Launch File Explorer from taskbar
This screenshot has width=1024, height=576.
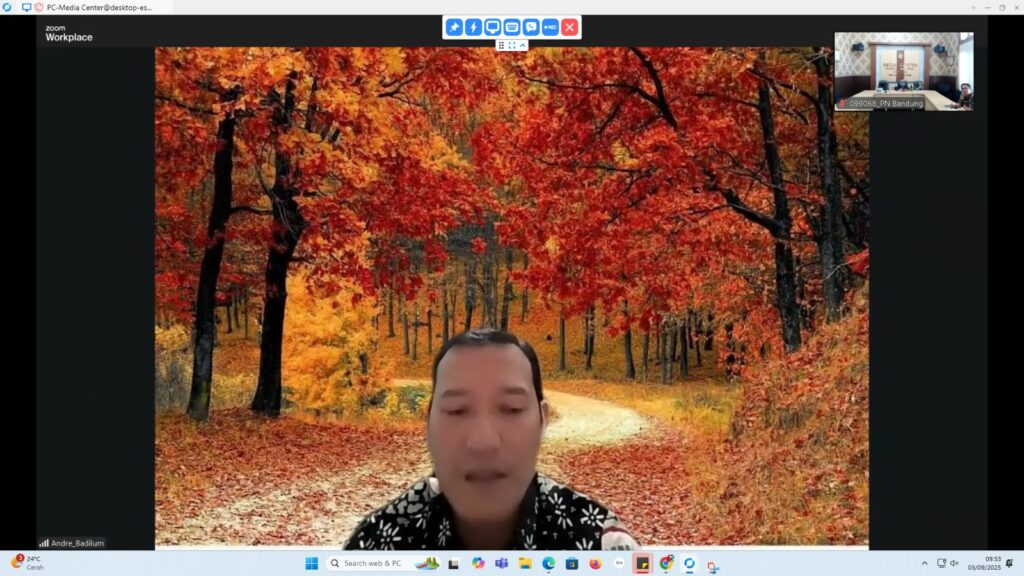[x=525, y=563]
